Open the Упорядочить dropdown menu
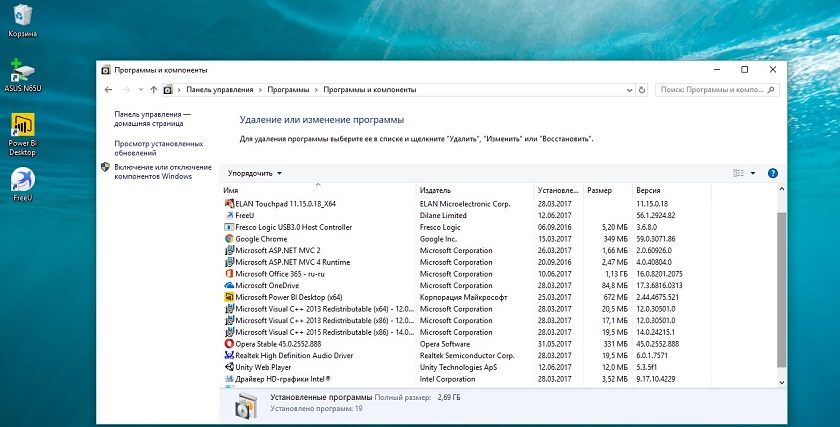The height and width of the screenshot is (427, 840). pyautogui.click(x=254, y=174)
